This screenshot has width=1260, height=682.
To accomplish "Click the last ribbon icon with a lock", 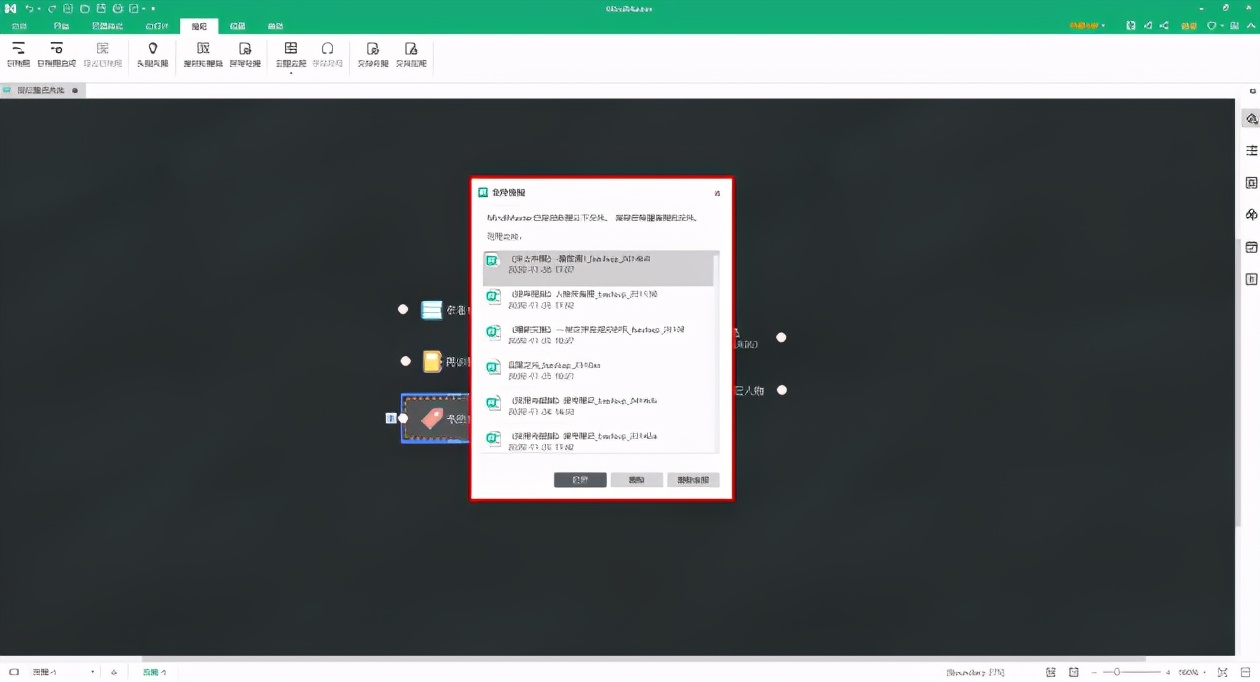I will coord(411,54).
